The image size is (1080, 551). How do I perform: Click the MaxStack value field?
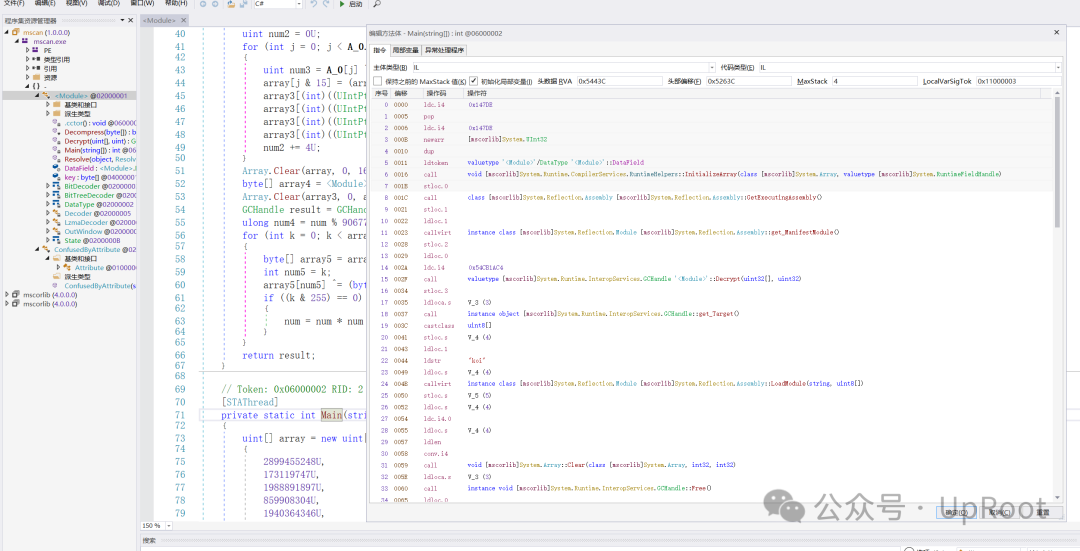(x=874, y=81)
